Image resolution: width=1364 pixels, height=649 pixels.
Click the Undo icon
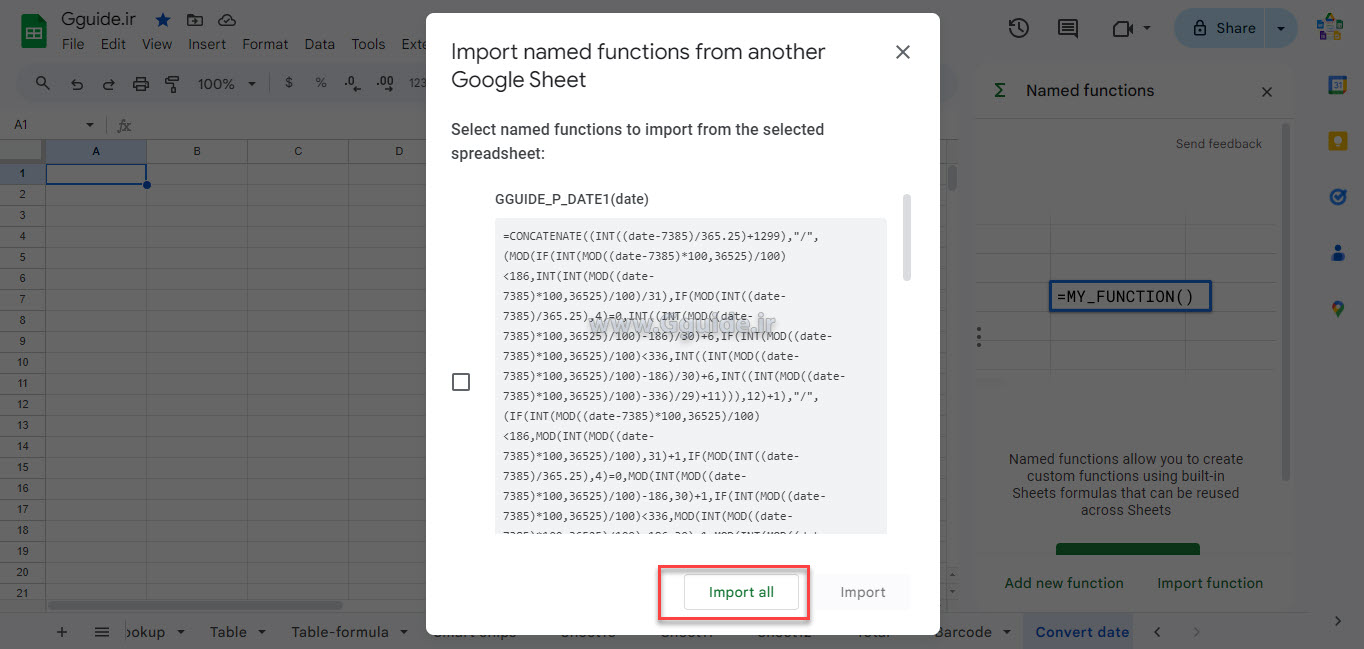coord(76,84)
